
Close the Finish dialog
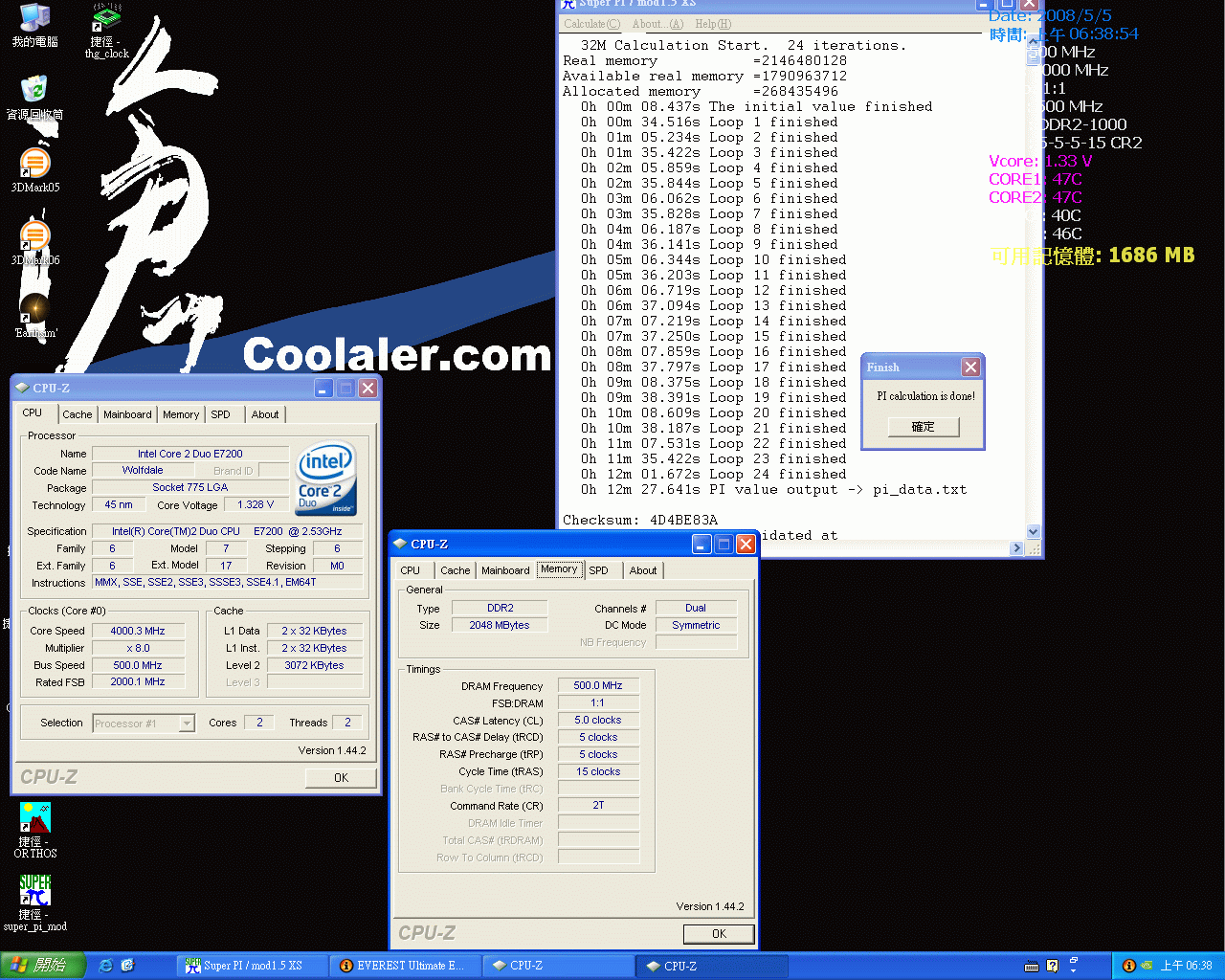970,367
